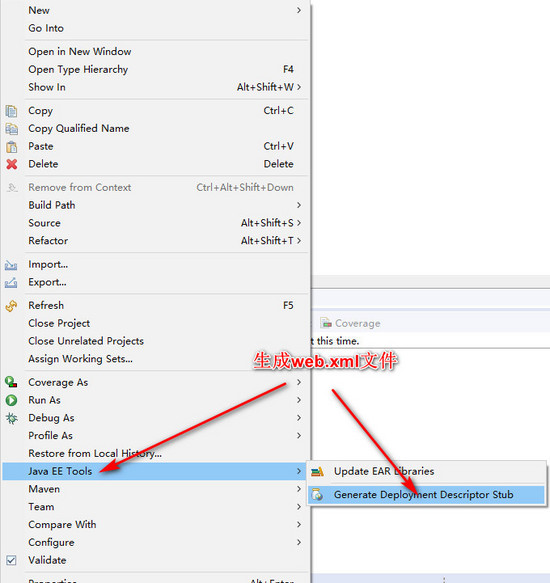Expand the Build Path submenu arrow

click(x=299, y=205)
